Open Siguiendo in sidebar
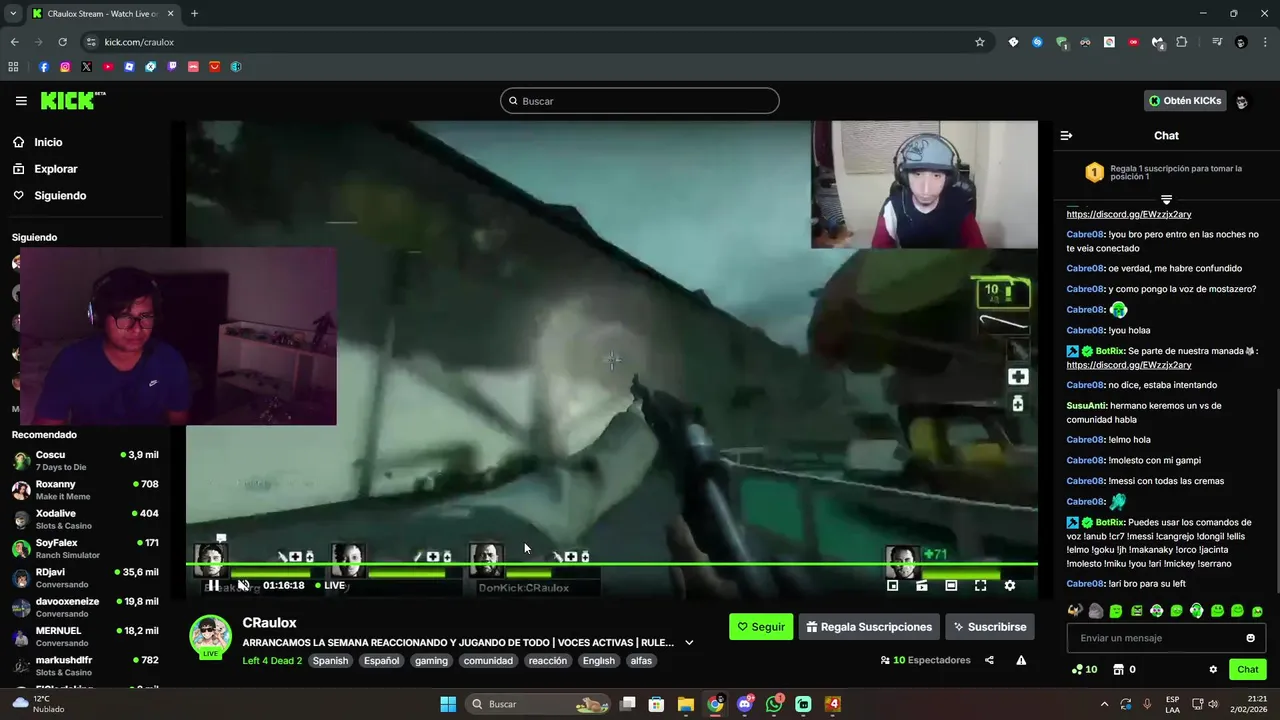The image size is (1280, 720). pyautogui.click(x=60, y=195)
